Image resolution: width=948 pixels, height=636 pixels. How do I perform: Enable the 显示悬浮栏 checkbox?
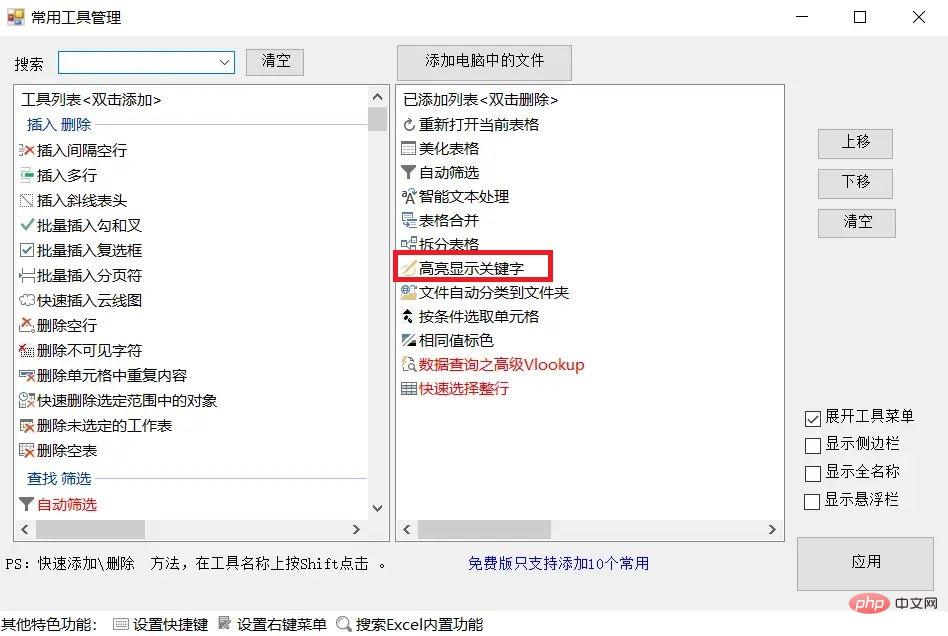click(812, 502)
